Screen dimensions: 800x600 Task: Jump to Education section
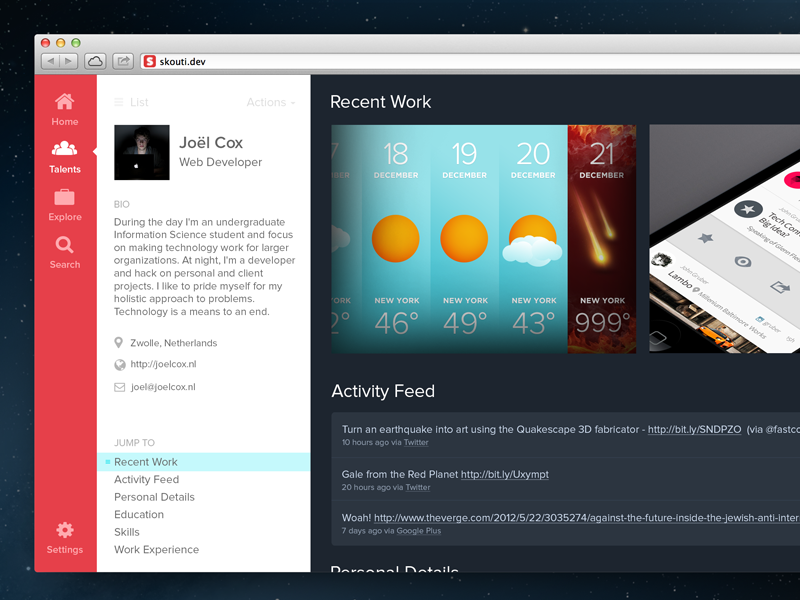[139, 514]
